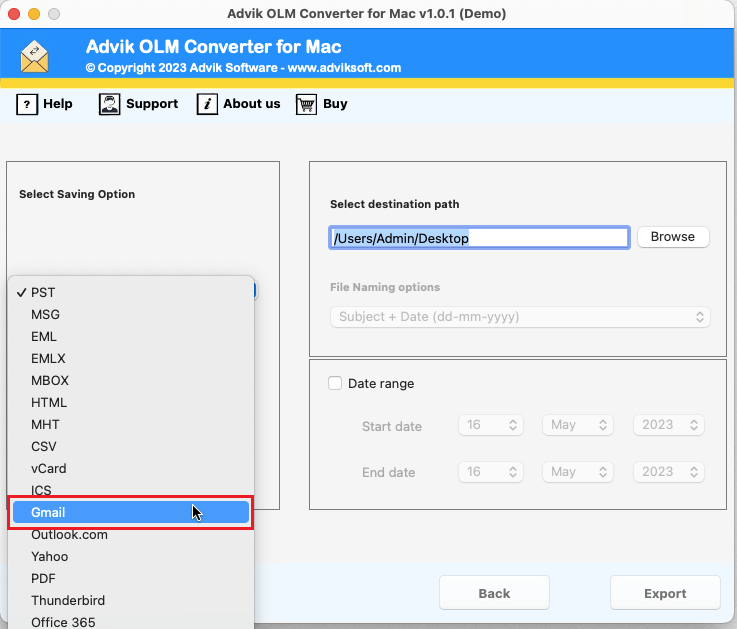Open Start date month selector
The height and width of the screenshot is (629, 737).
[x=578, y=425]
